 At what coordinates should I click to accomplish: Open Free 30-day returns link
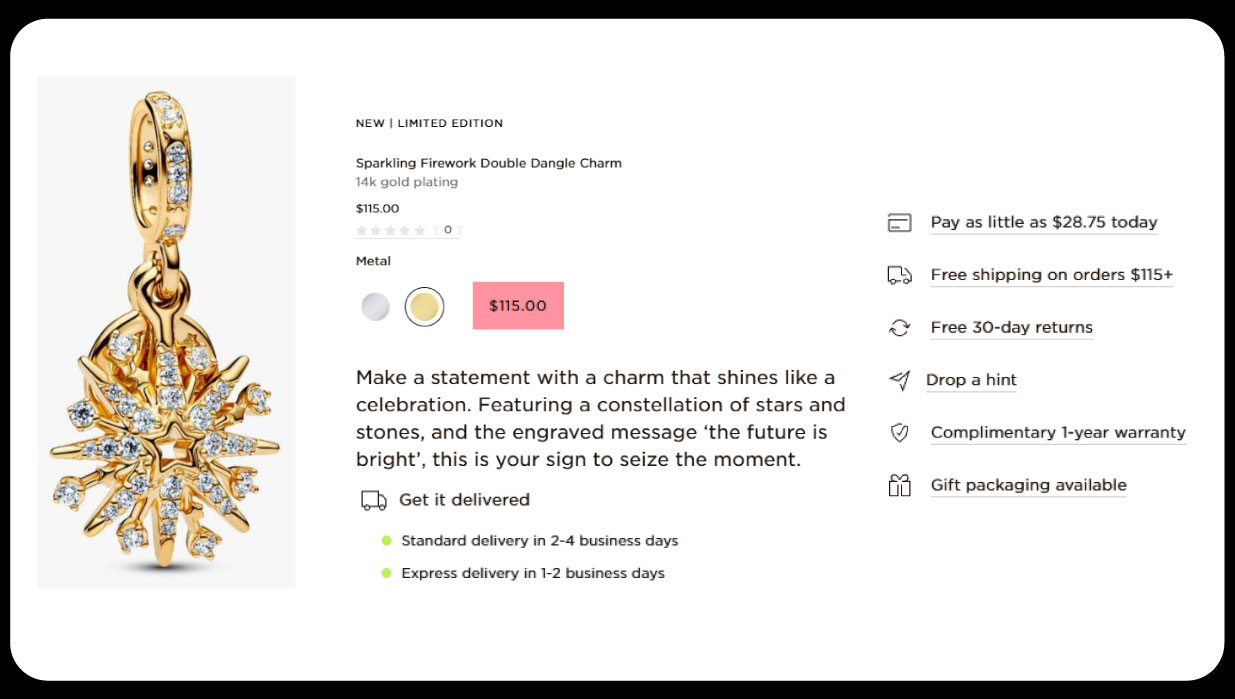pyautogui.click(x=1011, y=328)
